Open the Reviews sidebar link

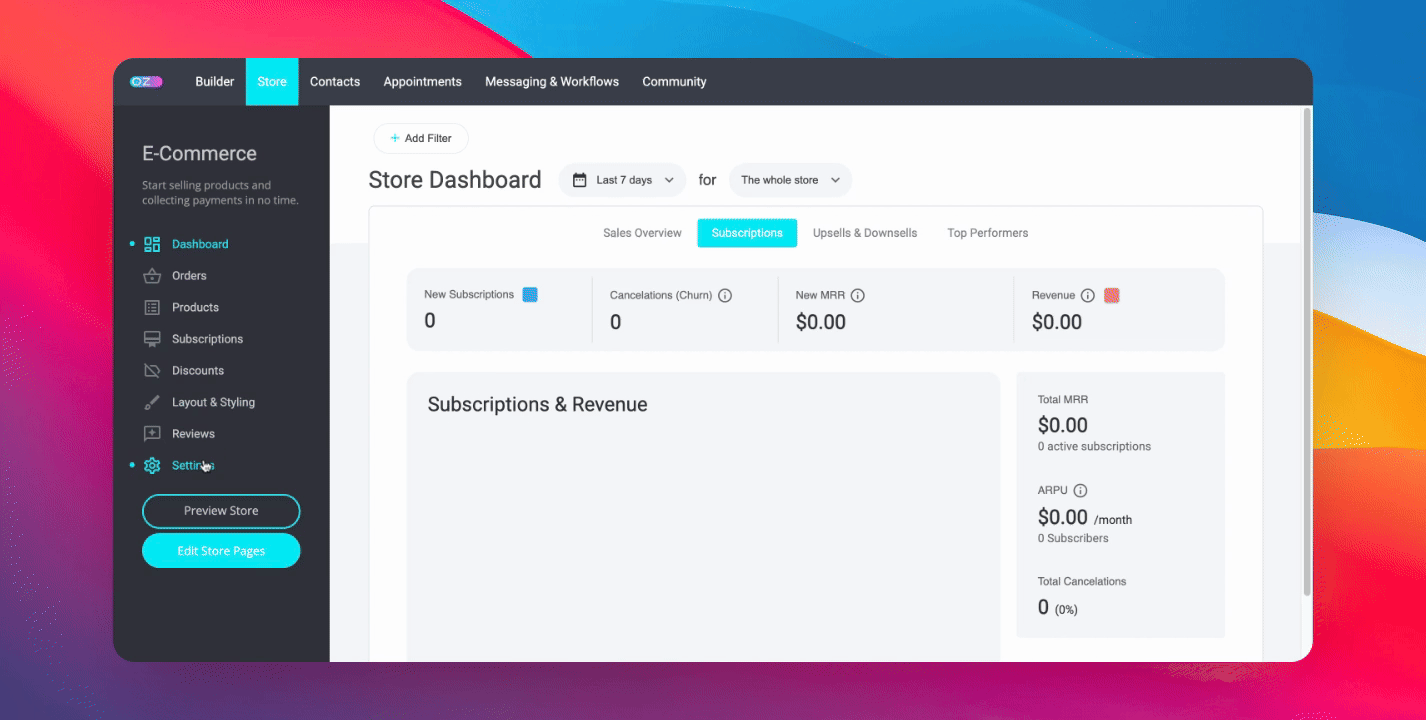click(193, 434)
